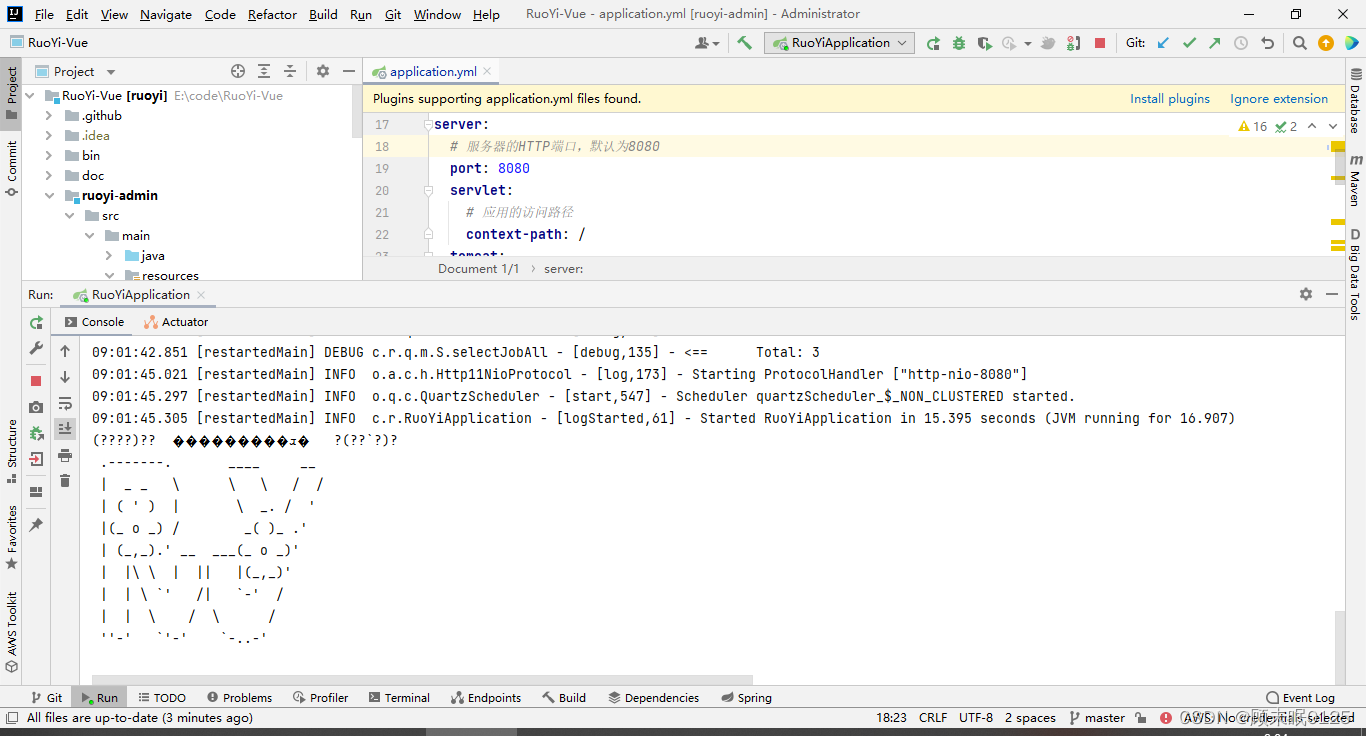Click the orange IDE update icon
Image resolution: width=1366 pixels, height=736 pixels.
[1326, 43]
